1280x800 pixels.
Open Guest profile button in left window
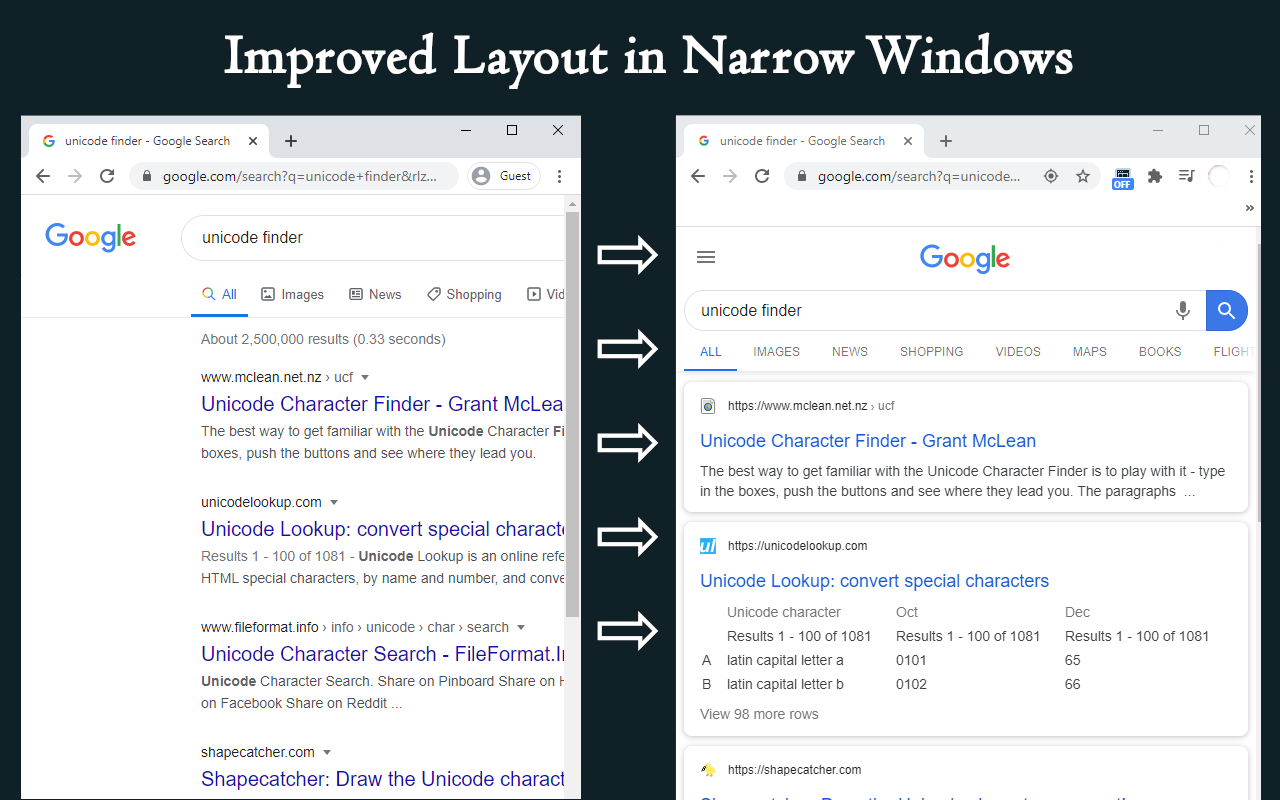[x=504, y=176]
